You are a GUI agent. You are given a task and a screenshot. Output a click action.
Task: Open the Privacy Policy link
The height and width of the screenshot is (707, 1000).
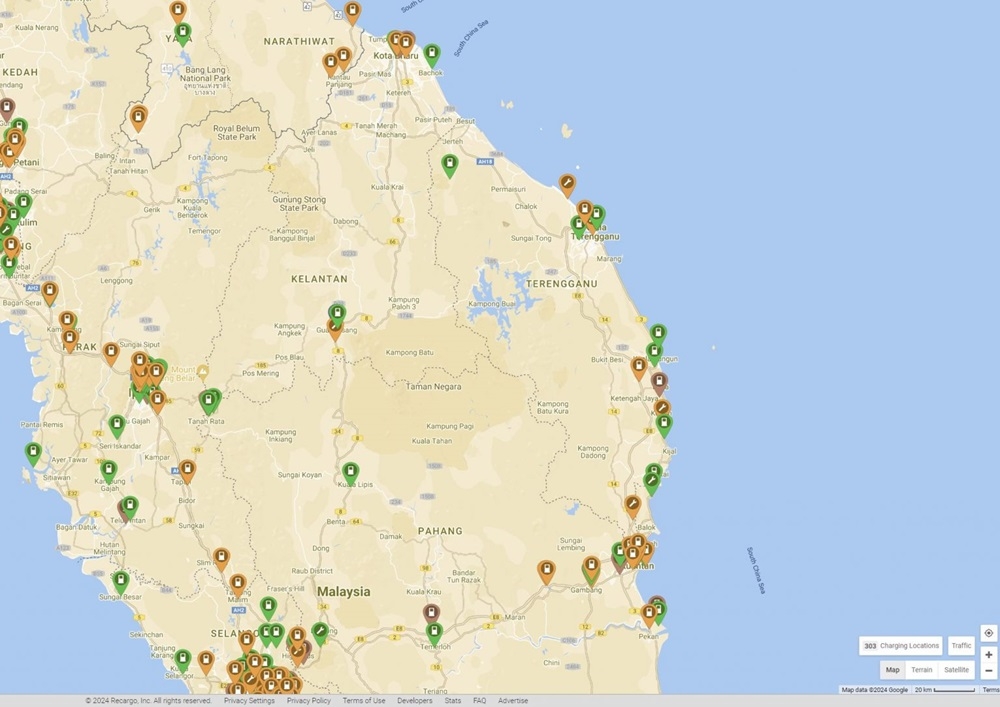(x=308, y=701)
